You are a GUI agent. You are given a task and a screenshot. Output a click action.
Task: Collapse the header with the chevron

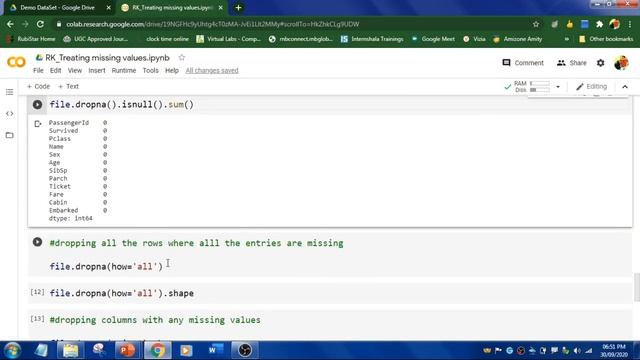[625, 87]
